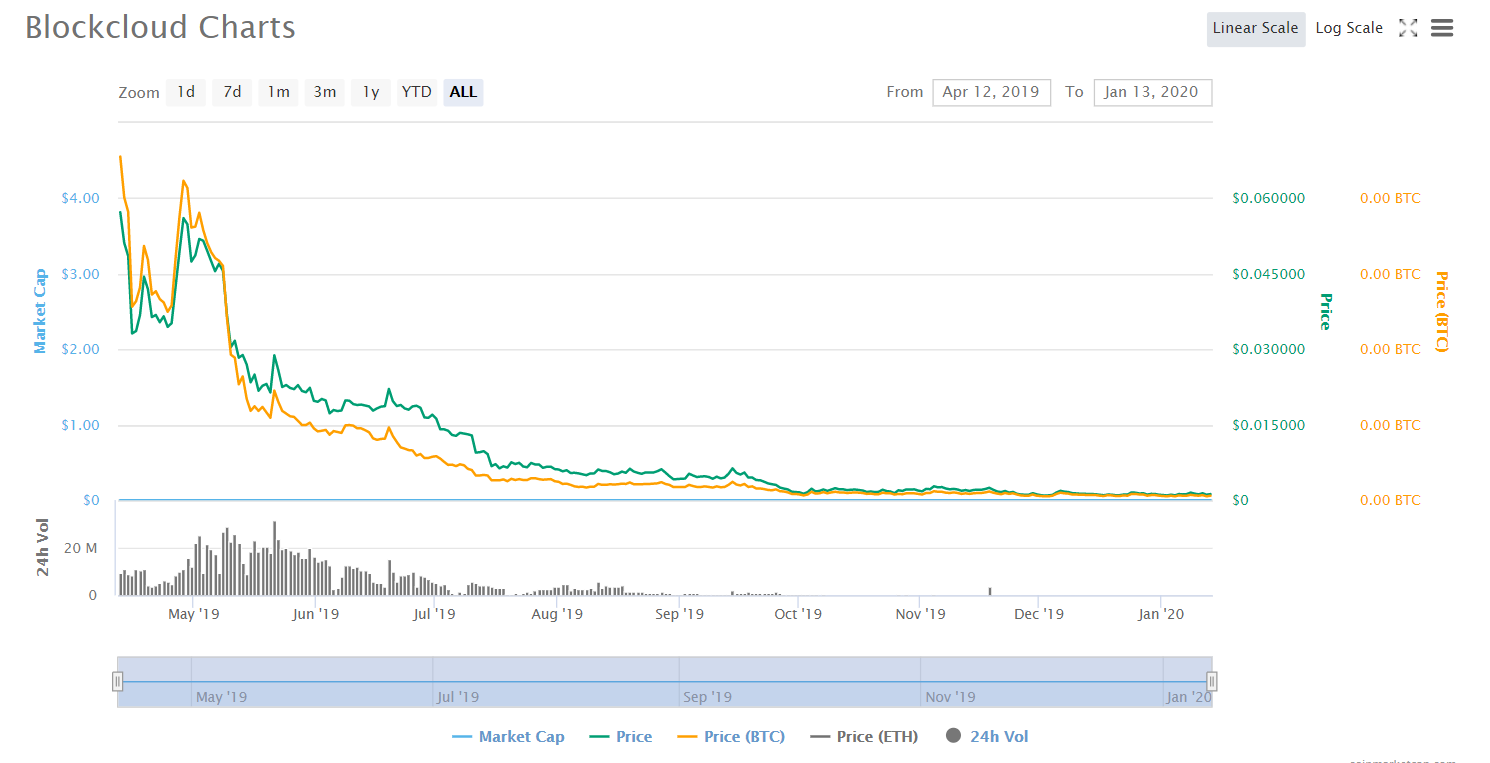This screenshot has width=1490, height=763.
Task: Toggle fullscreen chart view icon
Action: pos(1408,28)
